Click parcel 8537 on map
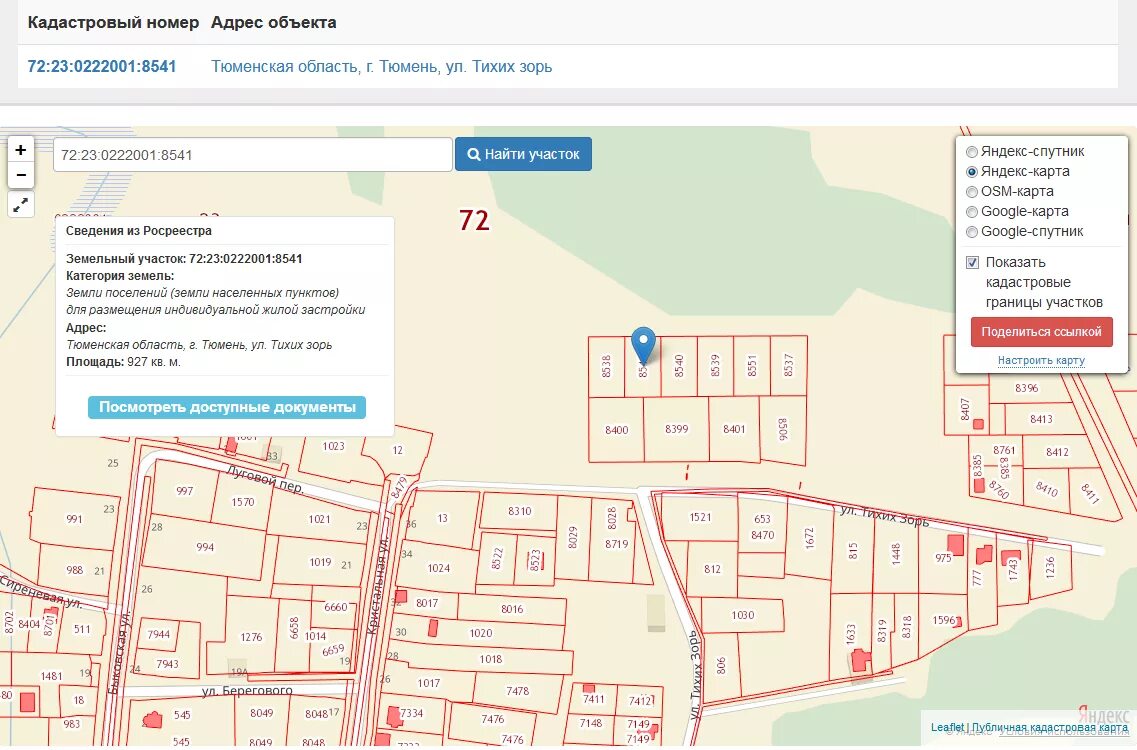 tap(788, 365)
